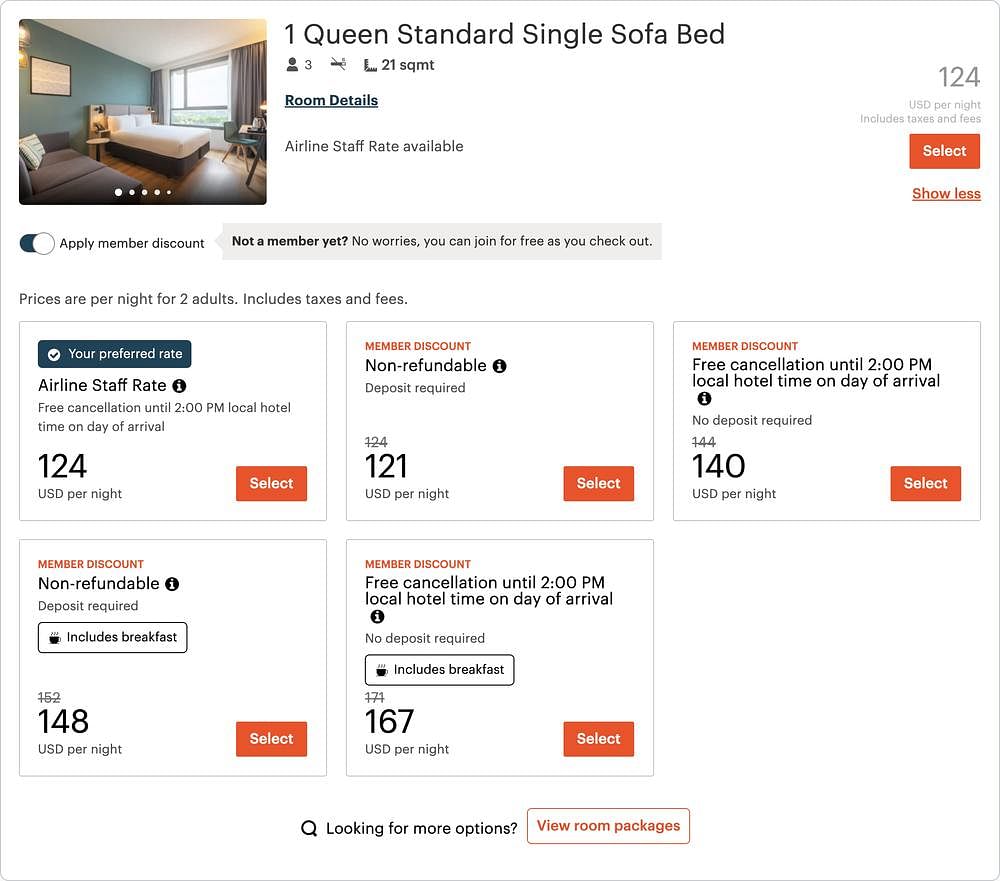The width and height of the screenshot is (1000, 881).
Task: Click info icon on Non-refundable breakfast rate
Action: click(x=172, y=584)
